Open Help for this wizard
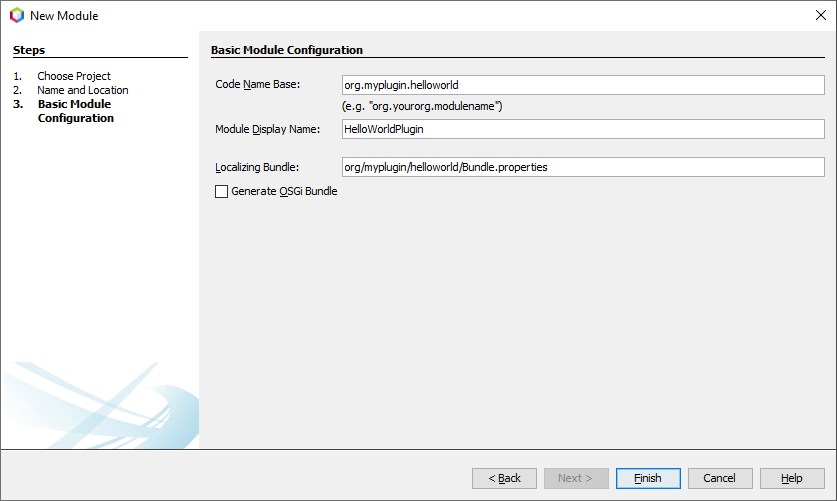 click(792, 478)
